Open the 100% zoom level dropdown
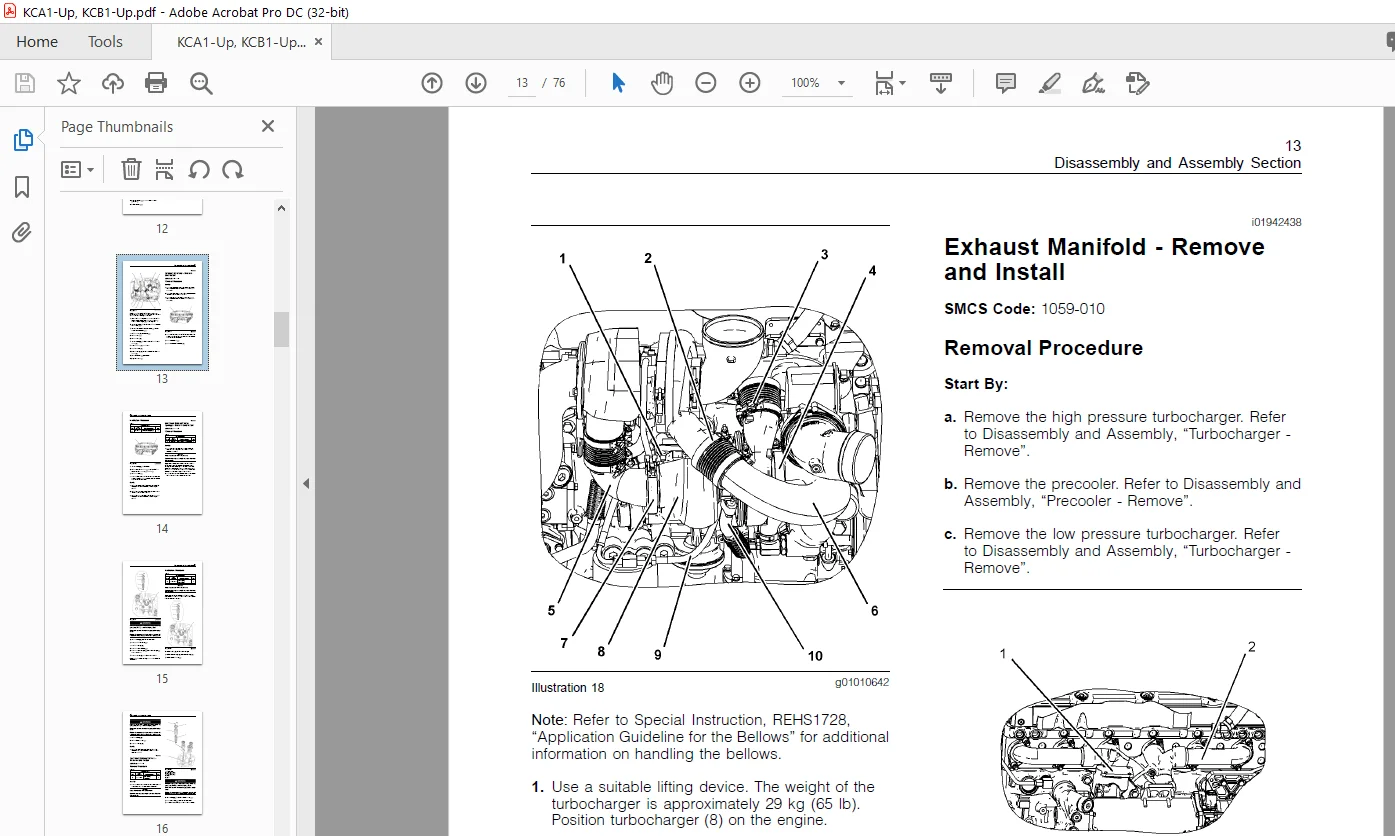Image resolution: width=1395 pixels, height=836 pixels. point(841,83)
